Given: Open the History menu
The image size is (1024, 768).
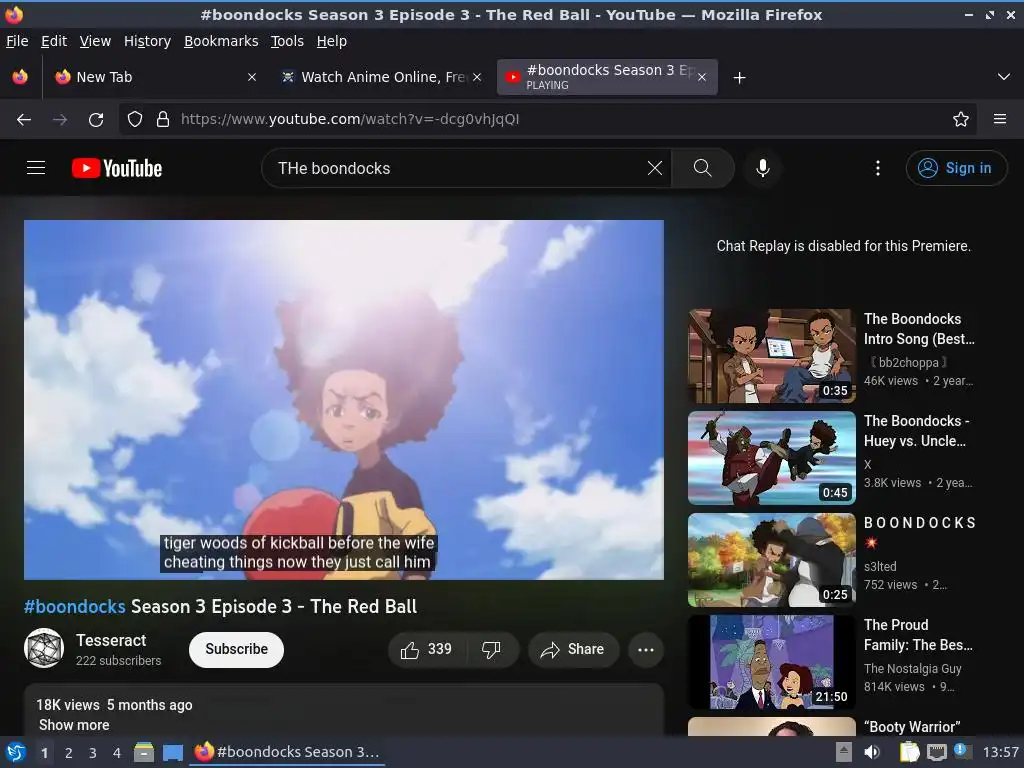Looking at the screenshot, I should click(147, 41).
